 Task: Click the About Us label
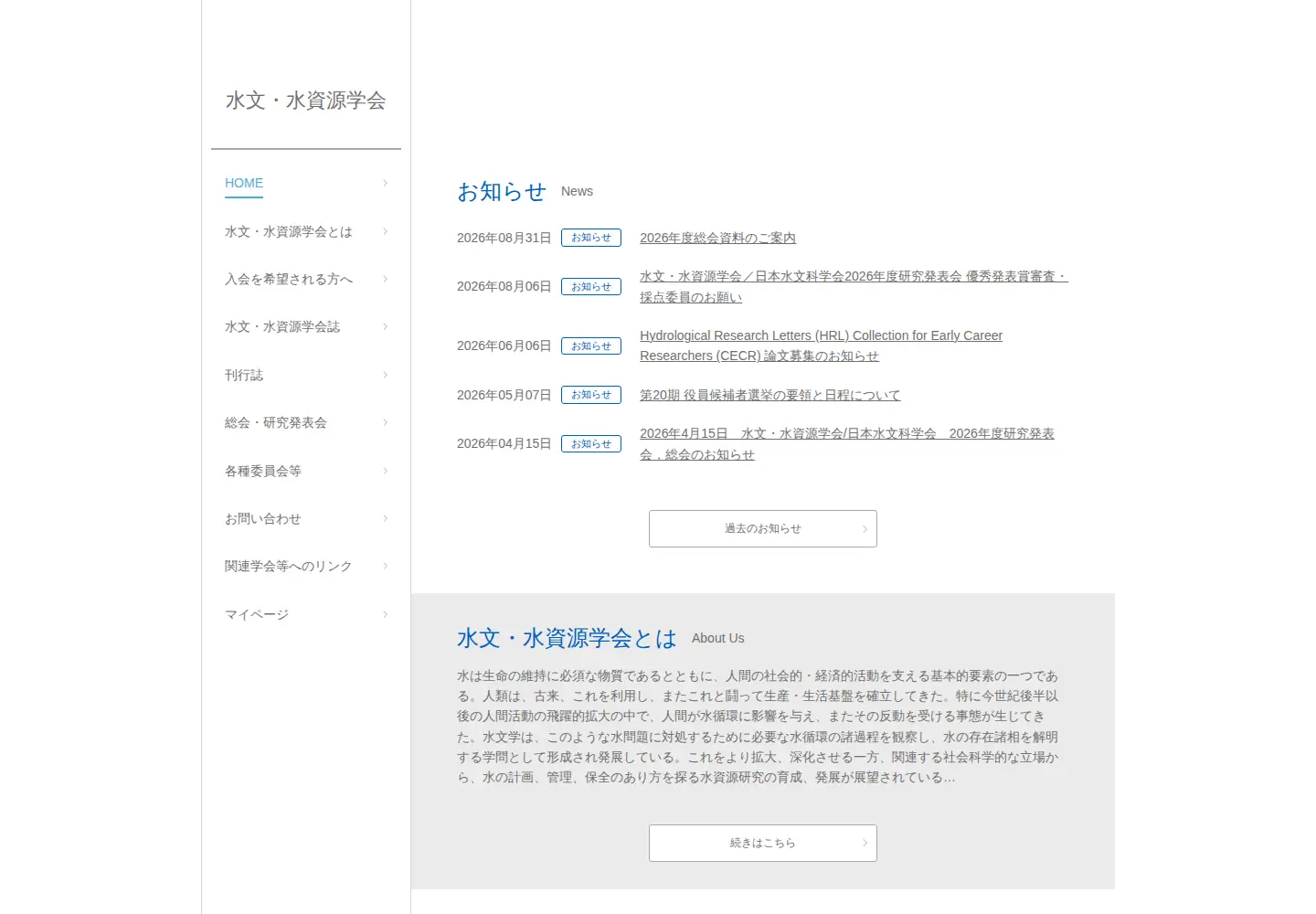718,638
